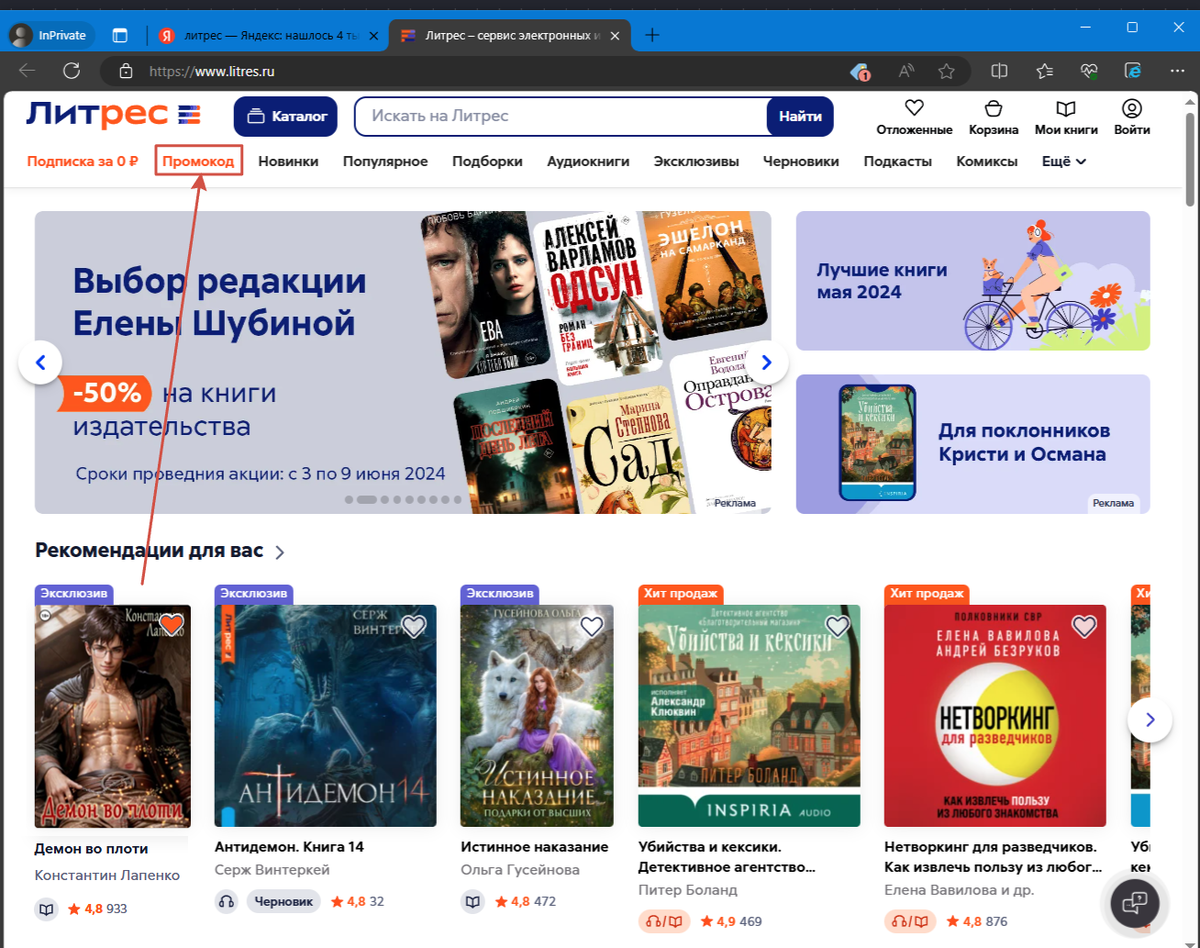
Task: Open author link Константин Лапенко
Action: click(107, 875)
